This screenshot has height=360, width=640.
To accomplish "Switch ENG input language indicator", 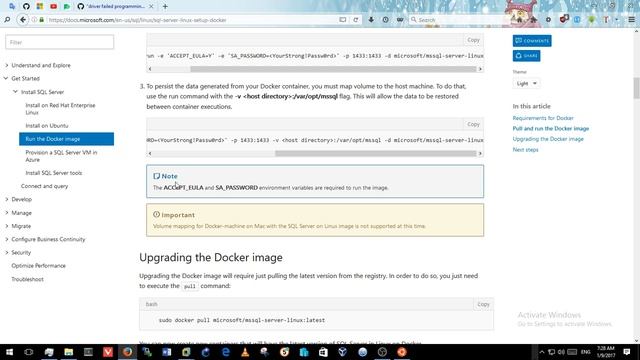I will pyautogui.click(x=585, y=352).
